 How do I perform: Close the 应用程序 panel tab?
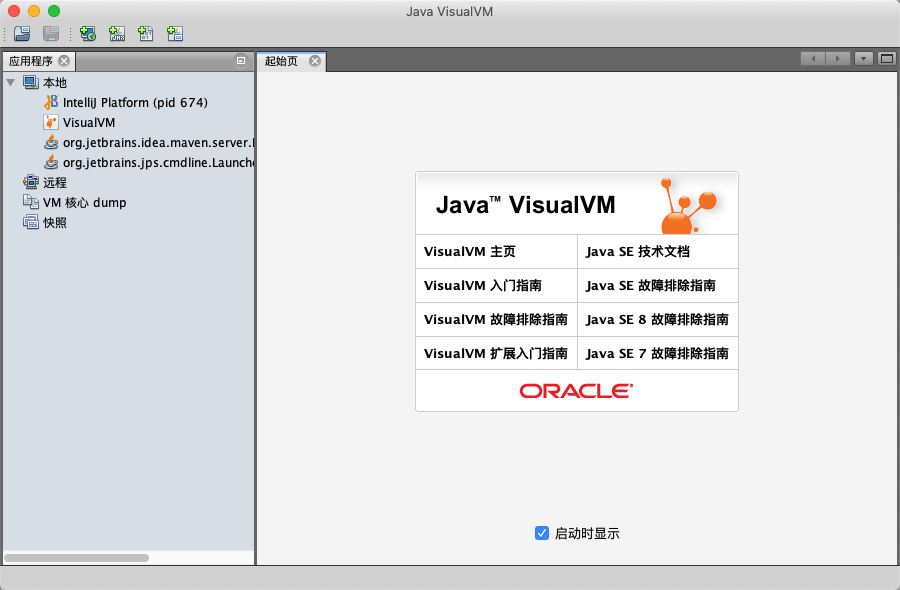64,61
